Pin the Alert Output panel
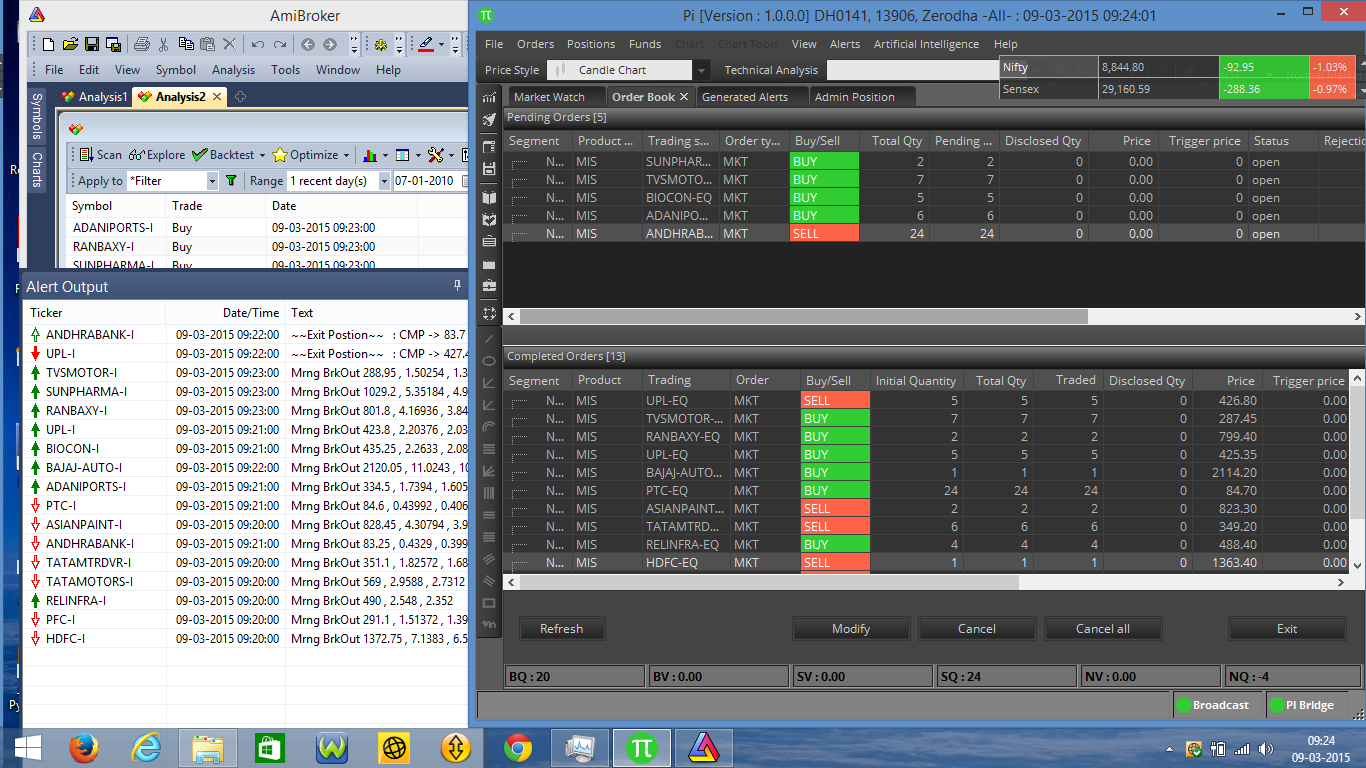This screenshot has height=768, width=1366. (x=458, y=286)
